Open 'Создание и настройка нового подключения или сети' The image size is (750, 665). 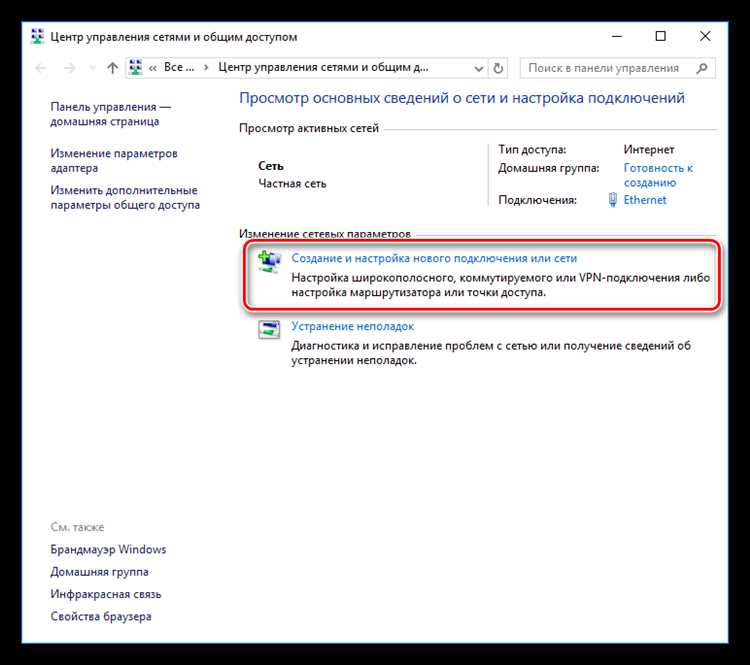[x=434, y=258]
